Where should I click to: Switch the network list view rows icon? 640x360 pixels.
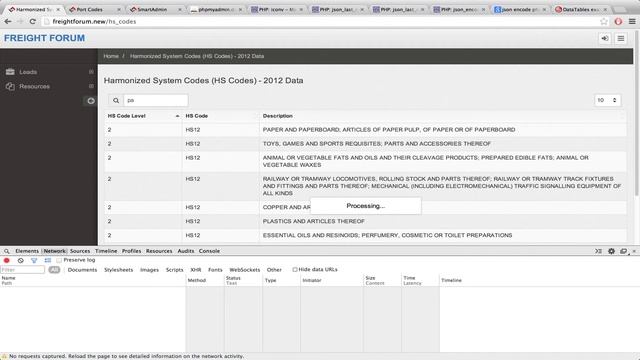[x=48, y=260]
